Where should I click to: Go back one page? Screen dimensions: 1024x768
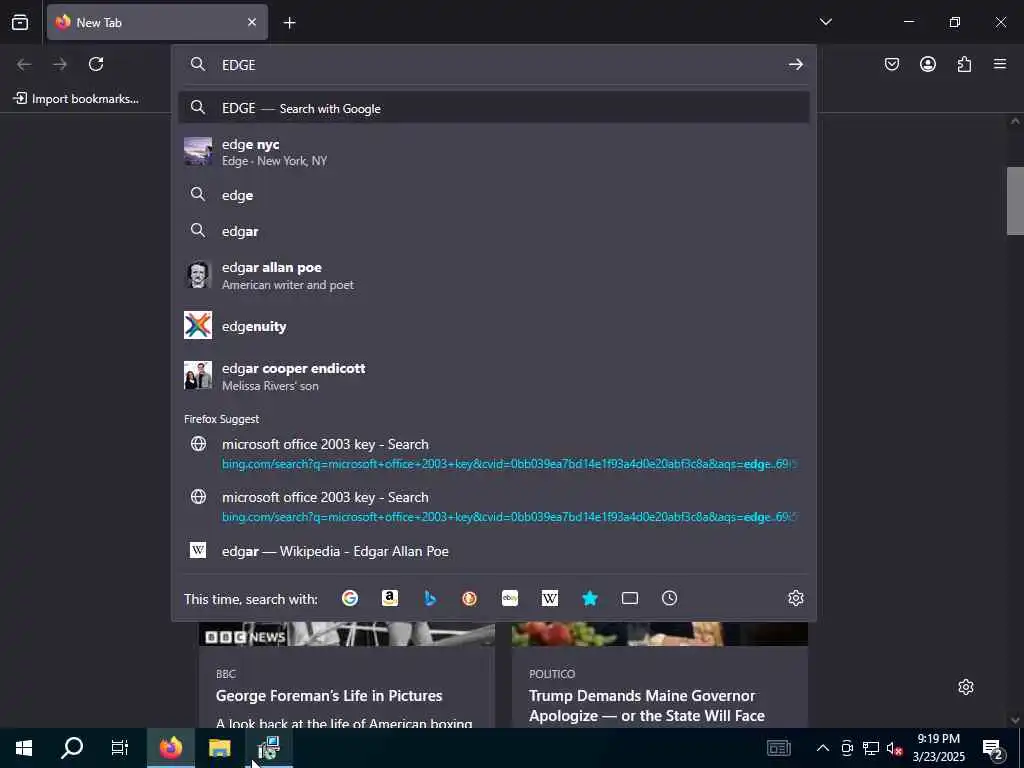[x=24, y=64]
